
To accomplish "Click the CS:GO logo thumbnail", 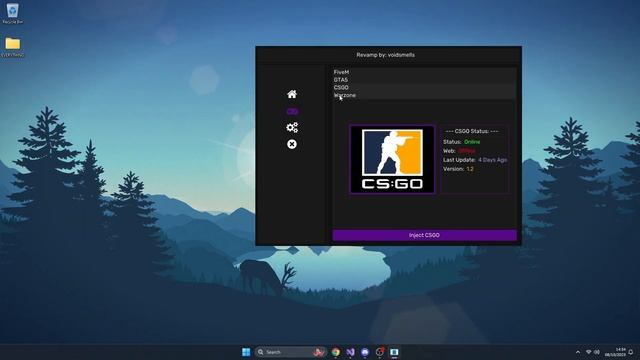I will point(392,159).
